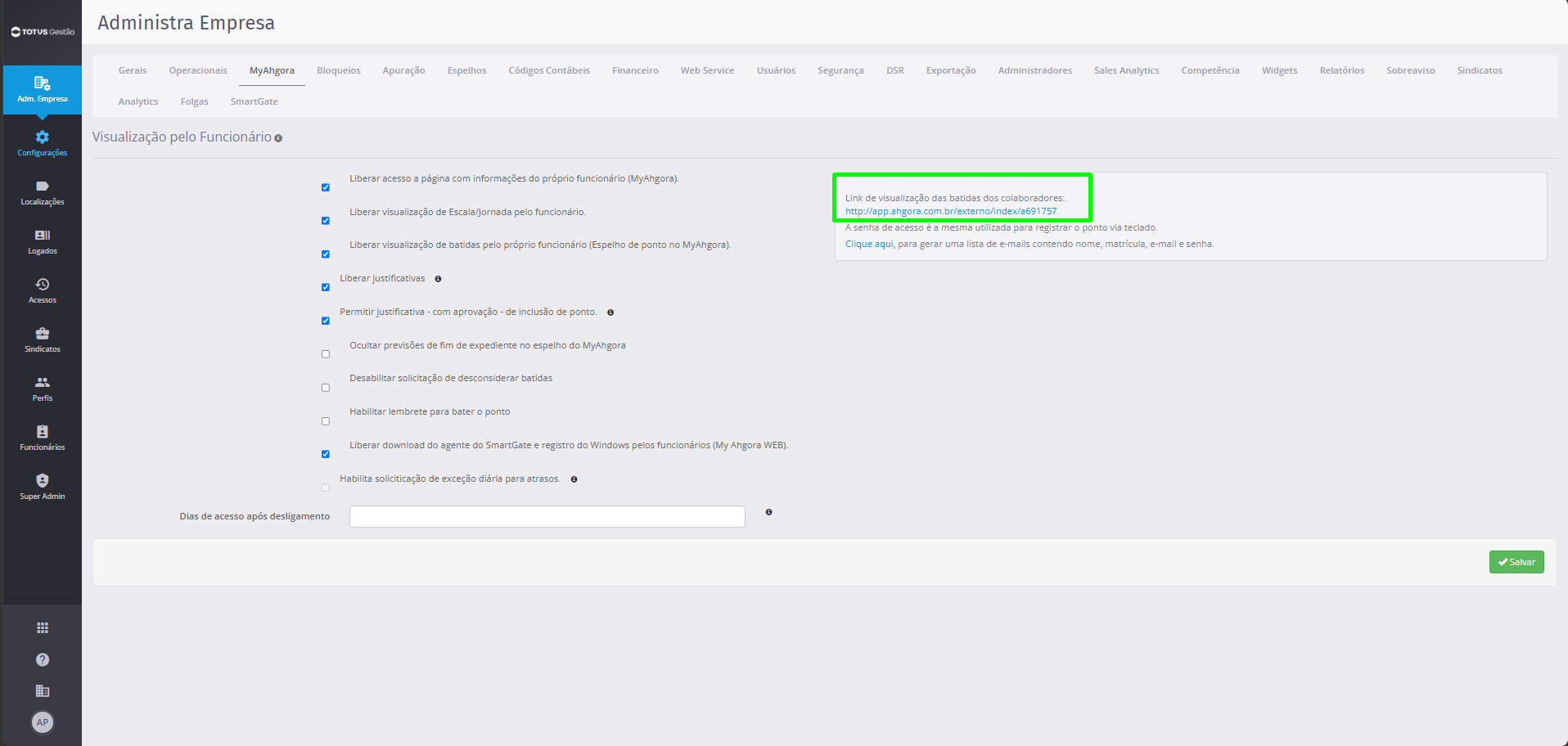Open the SmartGate tab
The width and height of the screenshot is (1568, 746).
(x=255, y=101)
